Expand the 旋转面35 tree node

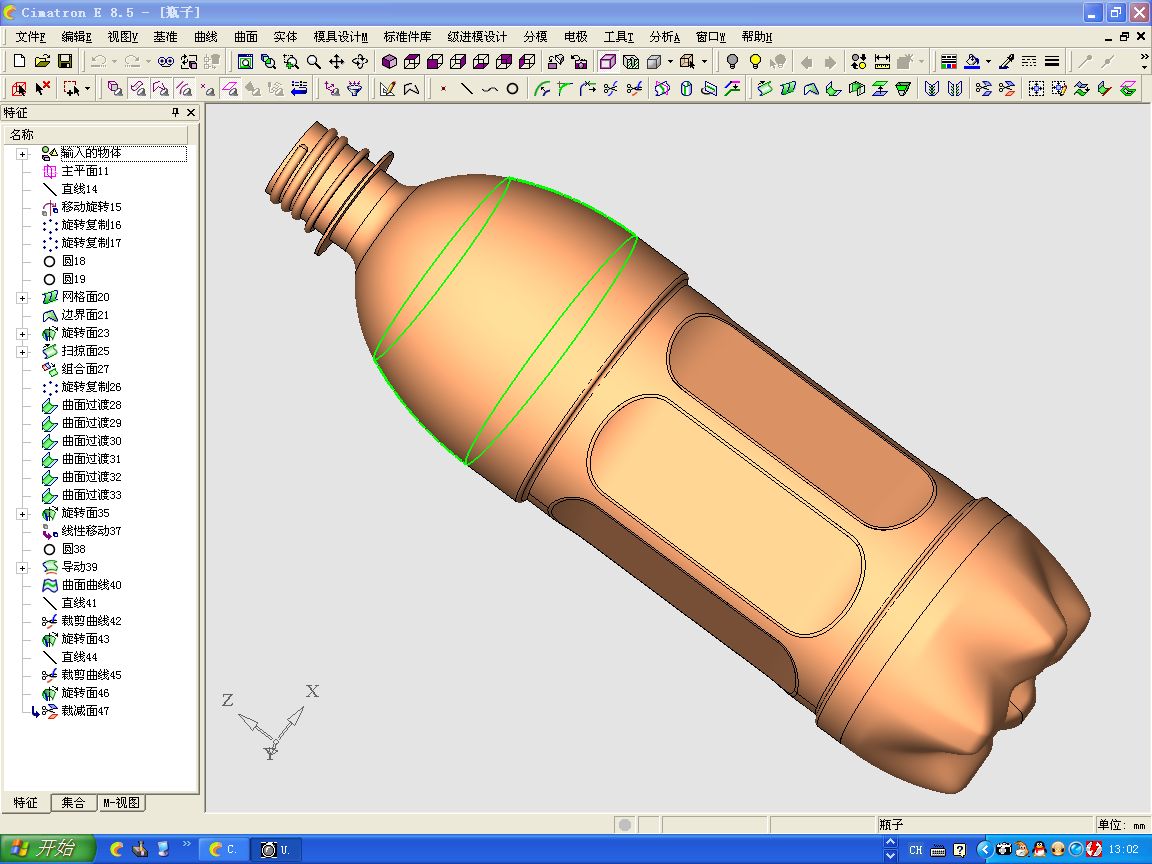(23, 514)
